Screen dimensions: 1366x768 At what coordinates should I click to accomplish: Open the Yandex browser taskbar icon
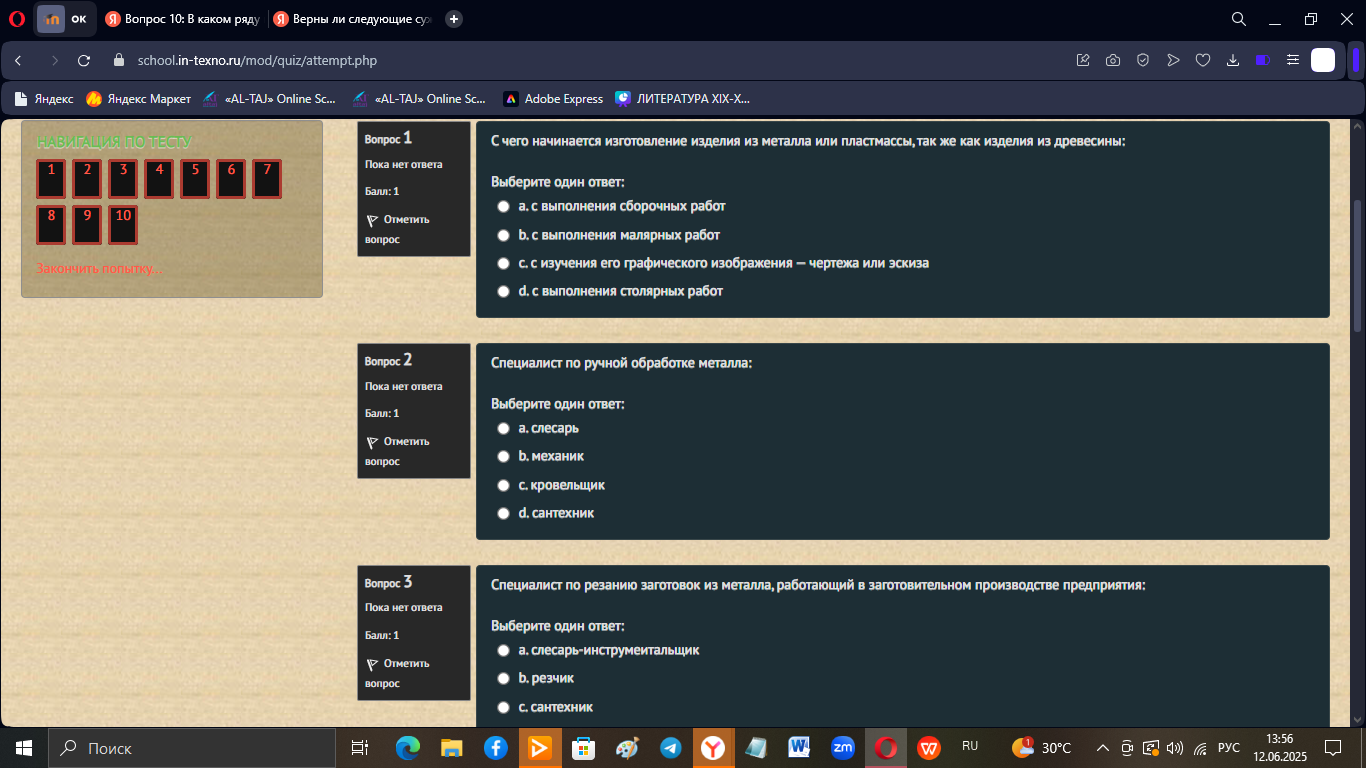[713, 748]
